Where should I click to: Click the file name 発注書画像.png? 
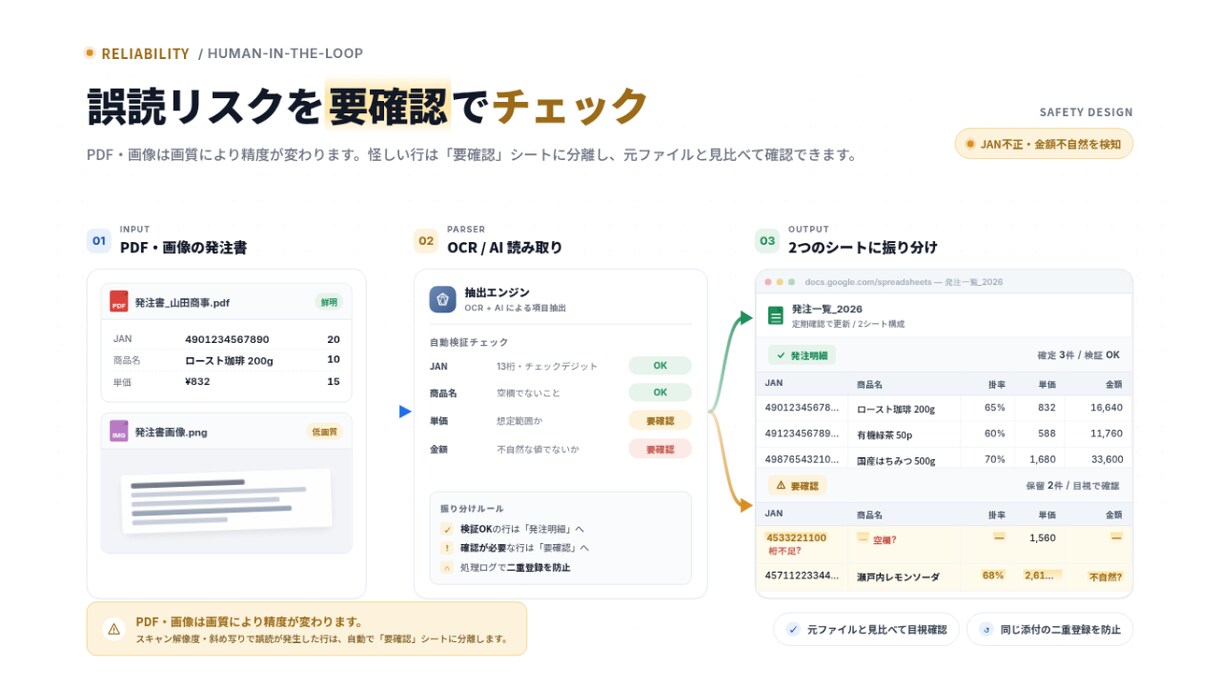coord(171,432)
